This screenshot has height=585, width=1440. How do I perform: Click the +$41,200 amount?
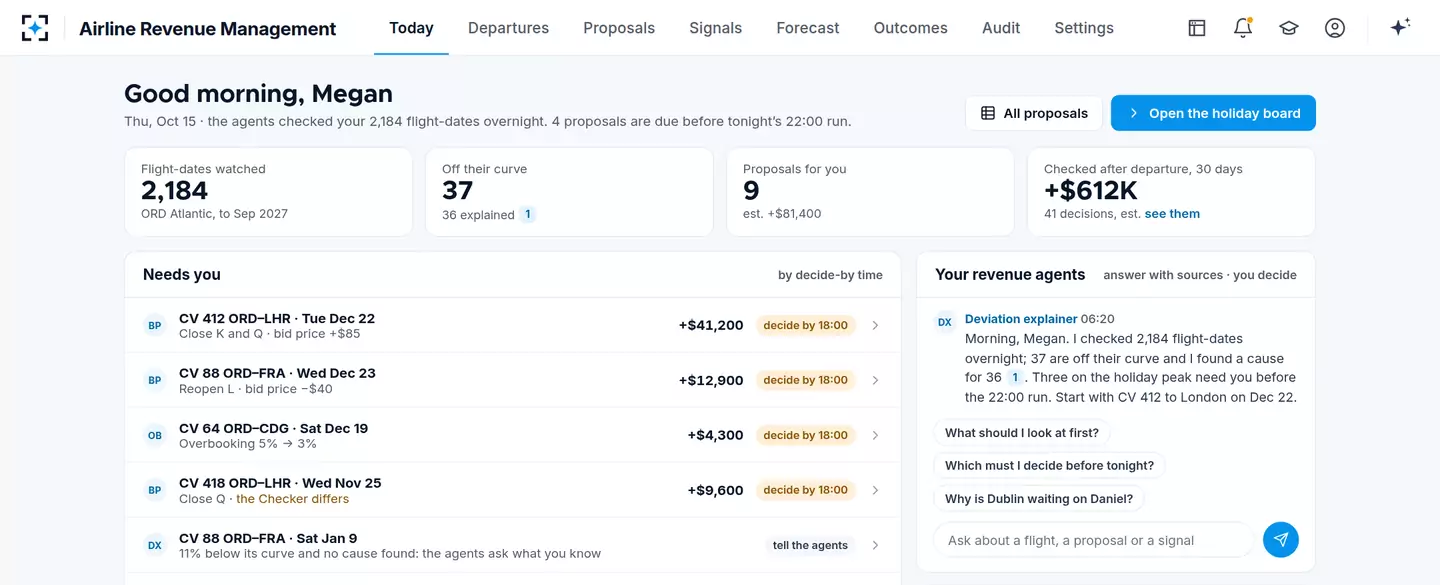click(711, 325)
